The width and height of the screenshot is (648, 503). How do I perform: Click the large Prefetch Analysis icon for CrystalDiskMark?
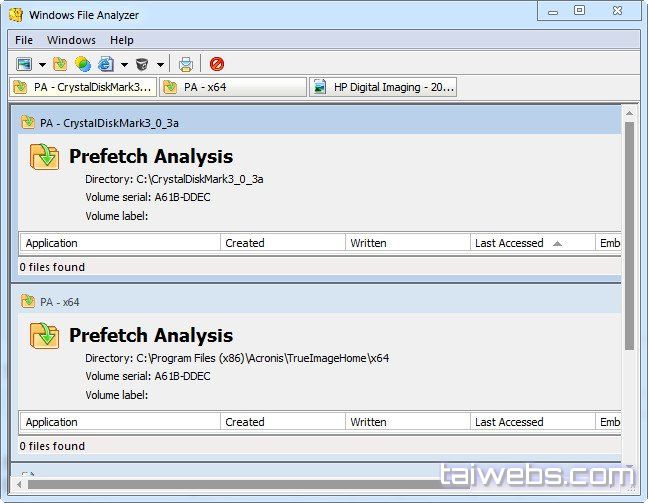pyautogui.click(x=45, y=157)
